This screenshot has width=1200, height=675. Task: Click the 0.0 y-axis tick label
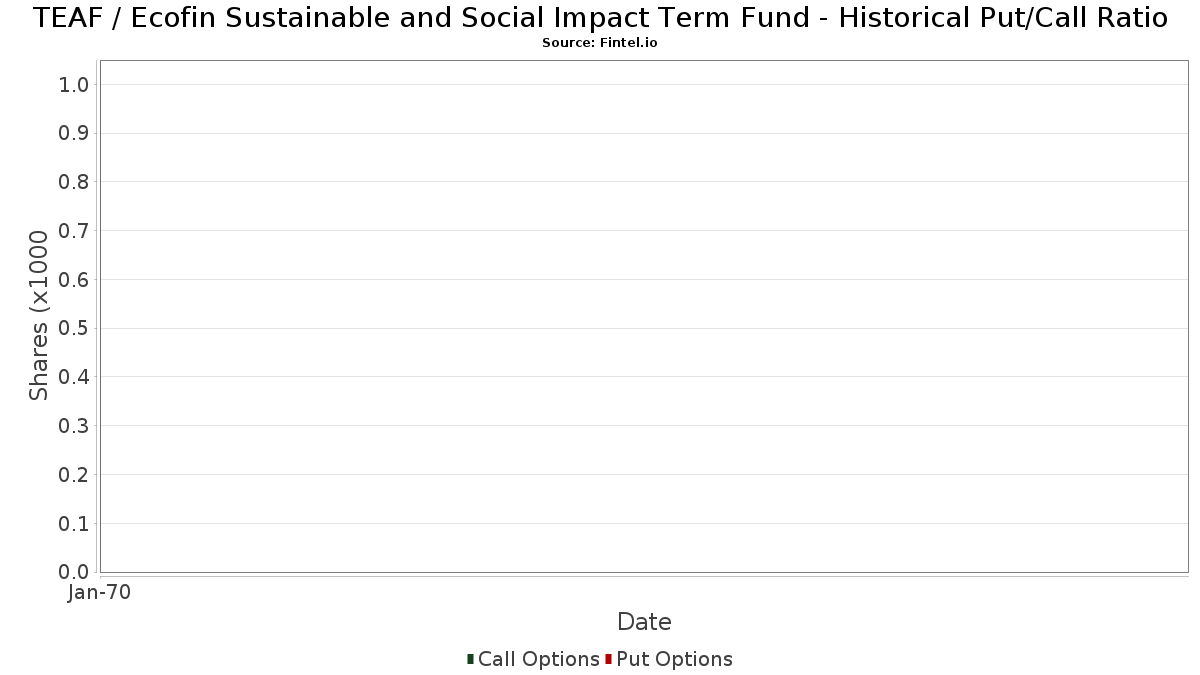(x=74, y=572)
